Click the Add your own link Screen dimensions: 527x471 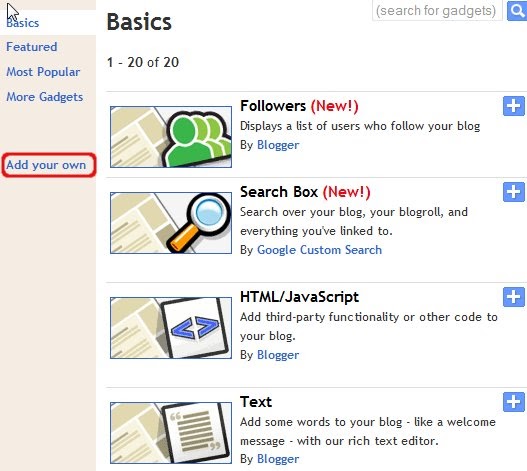click(46, 165)
